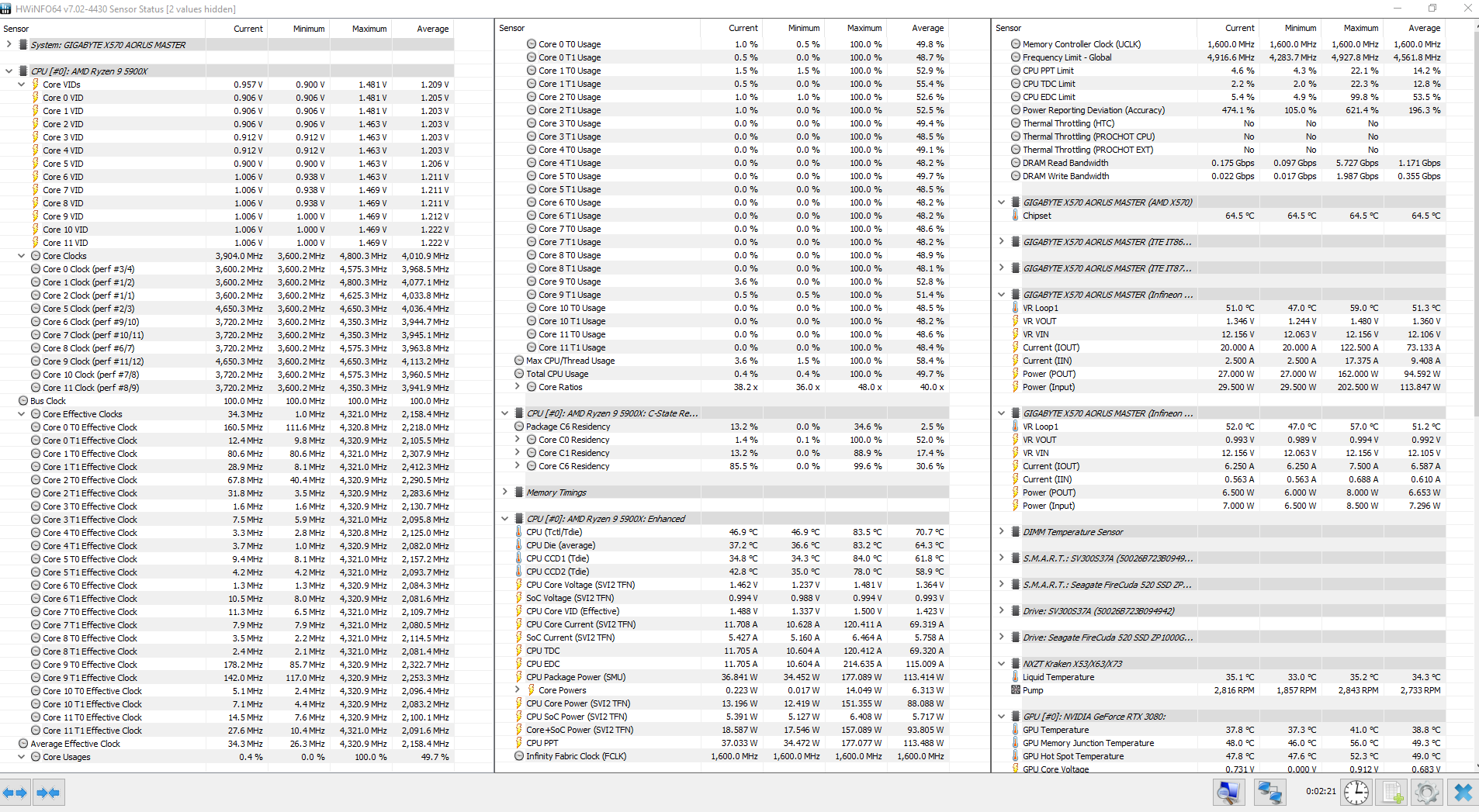Open the monitor with magnifier icon
This screenshot has height=812, width=1479.
pyautogui.click(x=1229, y=793)
